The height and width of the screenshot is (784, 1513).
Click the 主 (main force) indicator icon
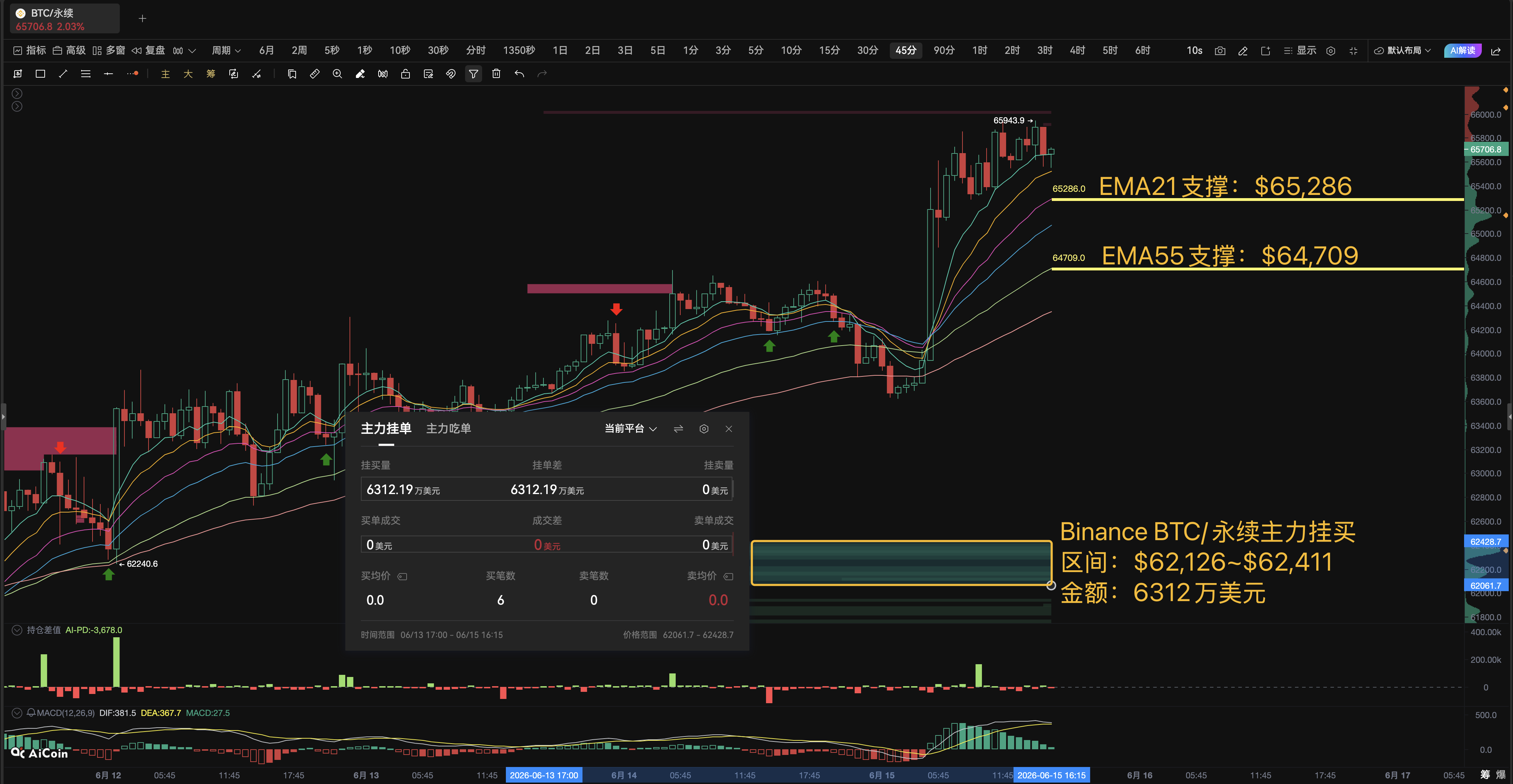click(x=166, y=74)
